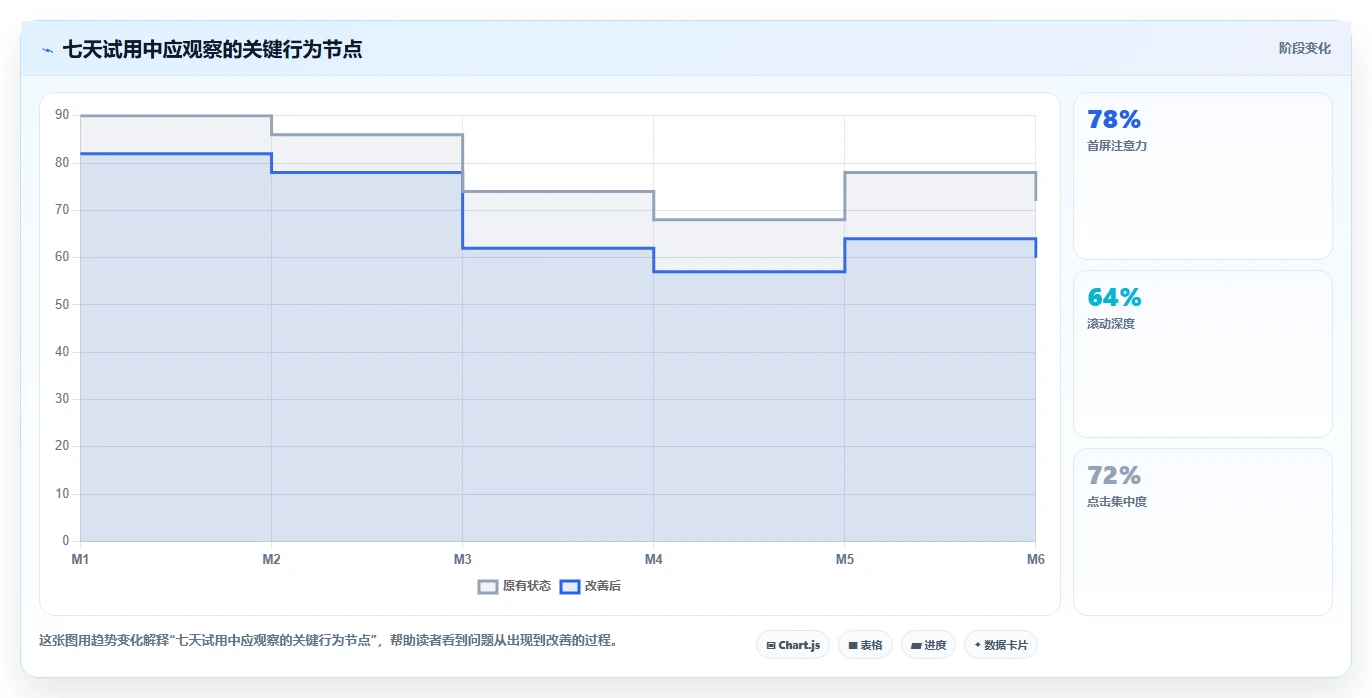The height and width of the screenshot is (698, 1372).
Task: Click the 数据卡片 tag
Action: [1001, 645]
